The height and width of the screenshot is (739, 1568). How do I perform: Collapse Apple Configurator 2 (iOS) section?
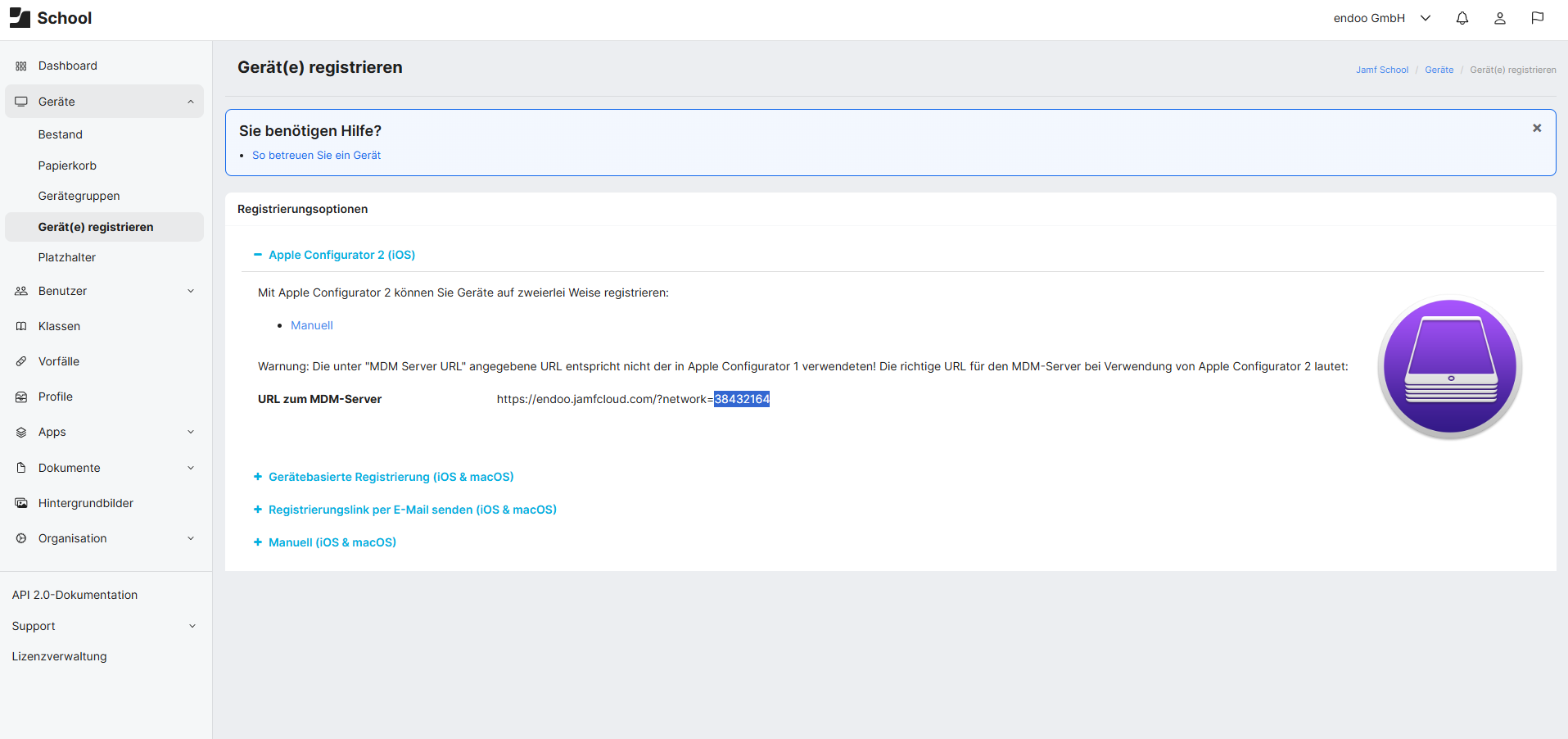pyautogui.click(x=334, y=255)
